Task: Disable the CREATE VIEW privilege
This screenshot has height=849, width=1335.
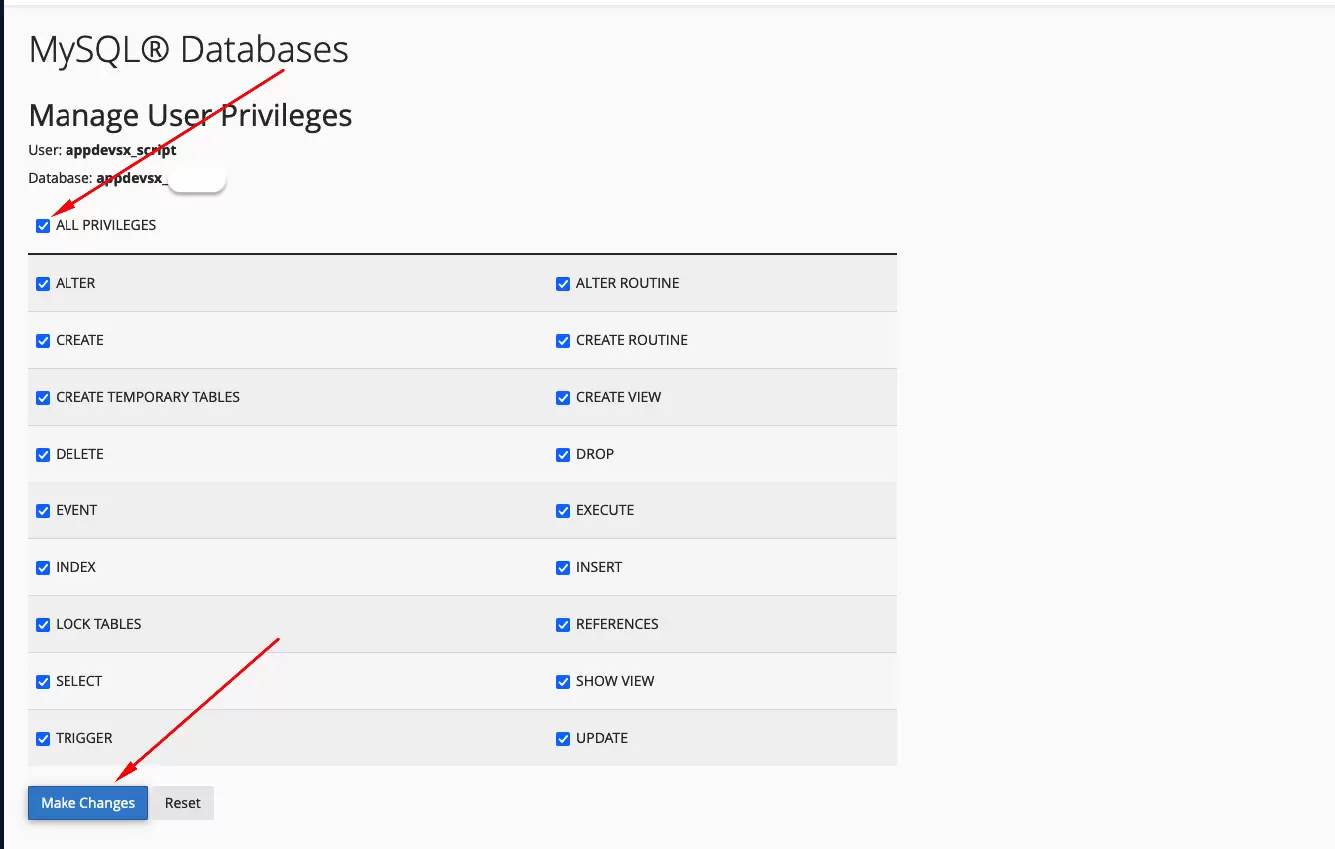Action: pos(563,397)
